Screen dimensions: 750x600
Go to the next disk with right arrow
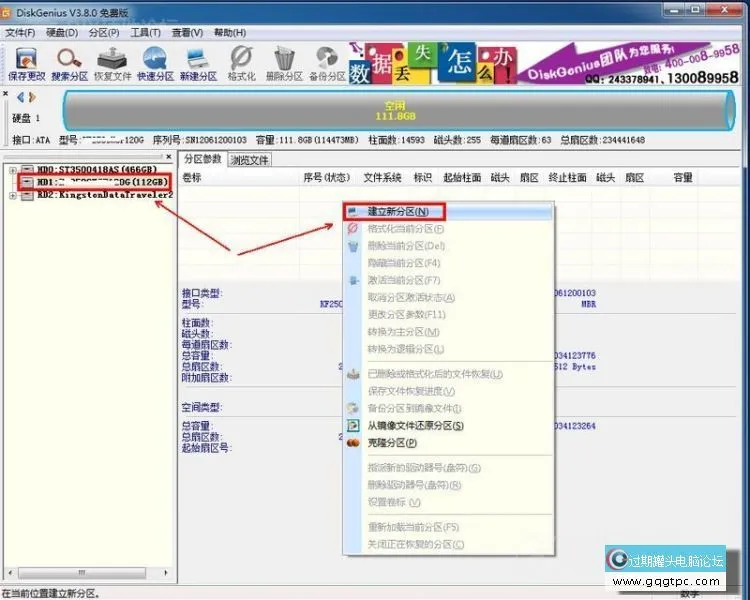click(32, 97)
